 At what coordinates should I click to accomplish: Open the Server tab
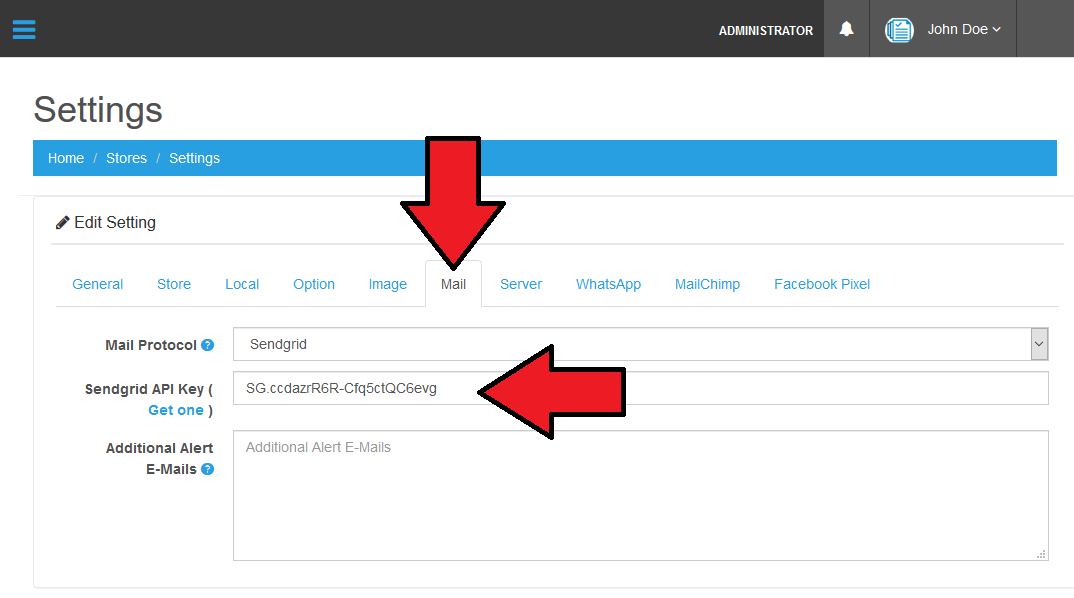[x=521, y=284]
